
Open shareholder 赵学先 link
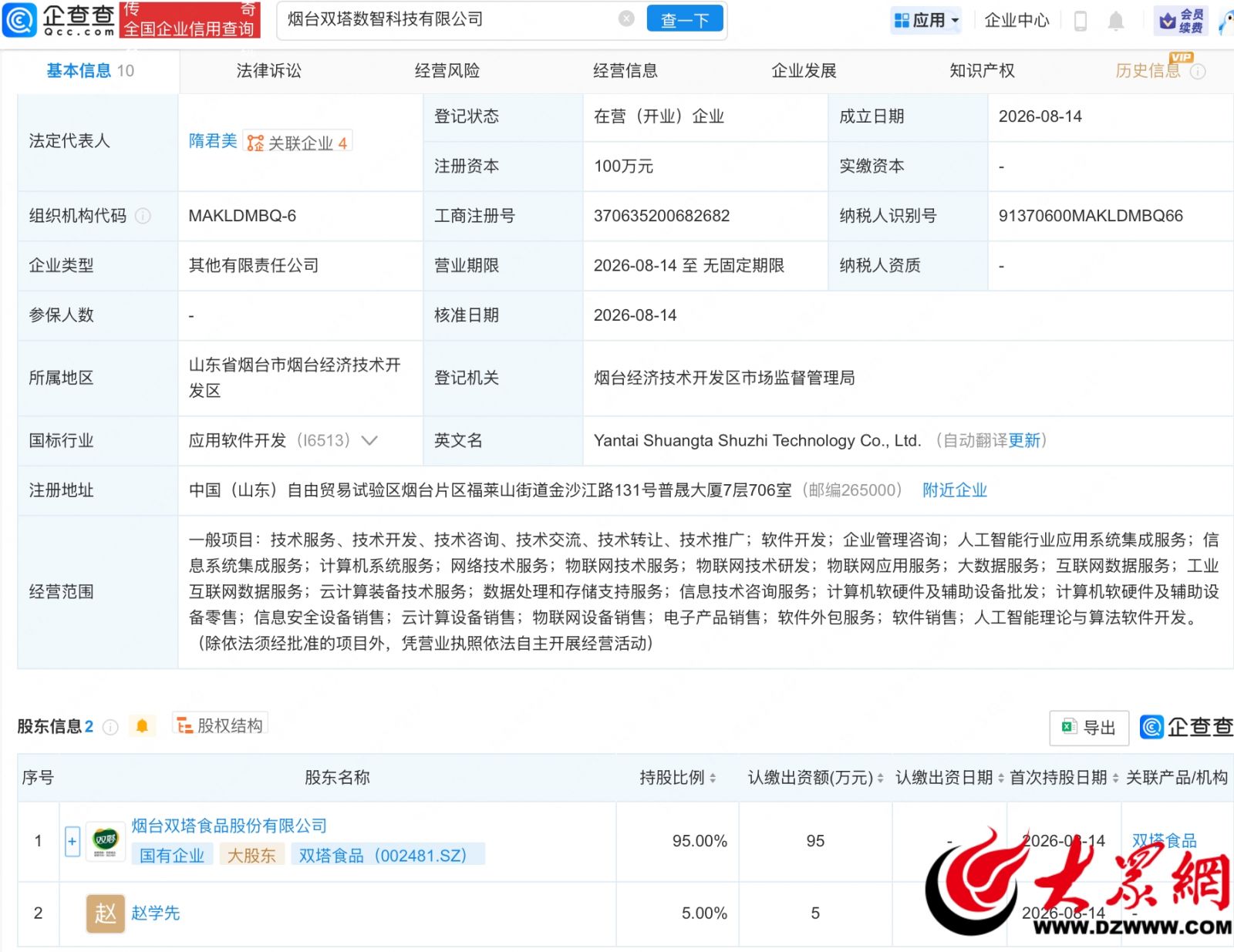coord(155,913)
